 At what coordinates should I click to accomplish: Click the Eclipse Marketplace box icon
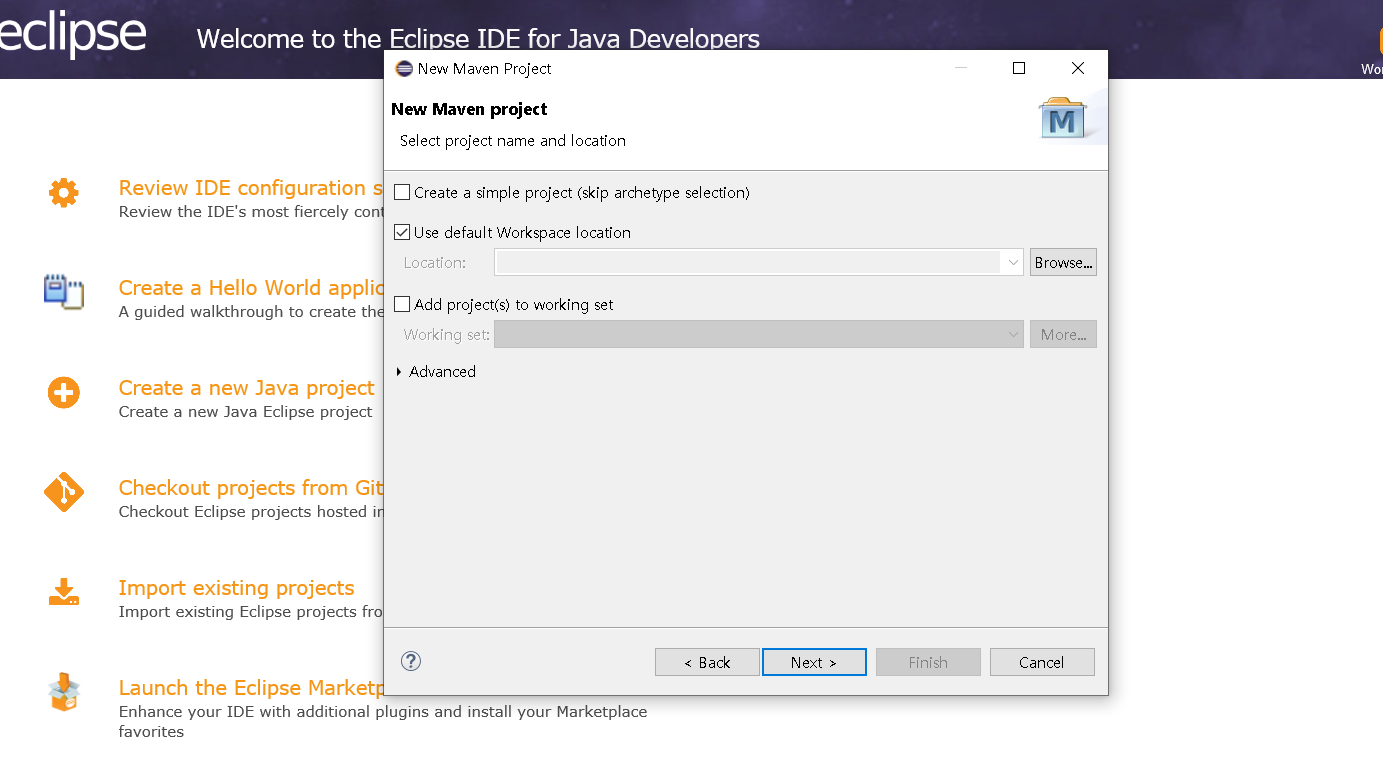point(63,692)
